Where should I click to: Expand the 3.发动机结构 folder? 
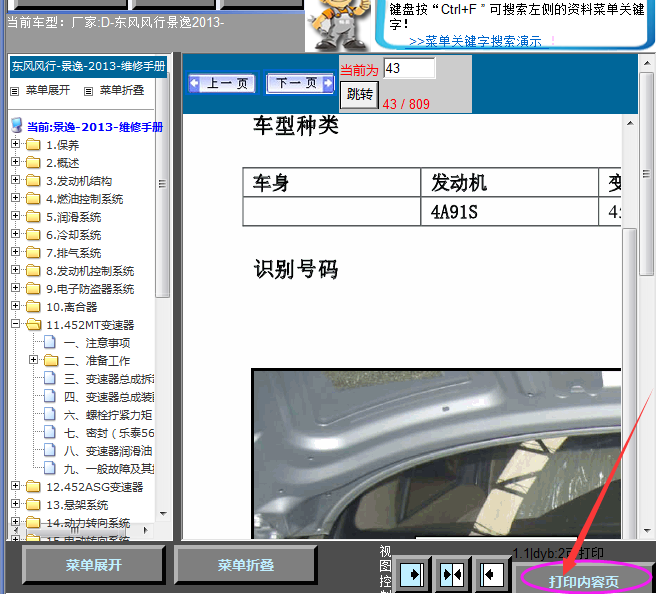[x=15, y=179]
